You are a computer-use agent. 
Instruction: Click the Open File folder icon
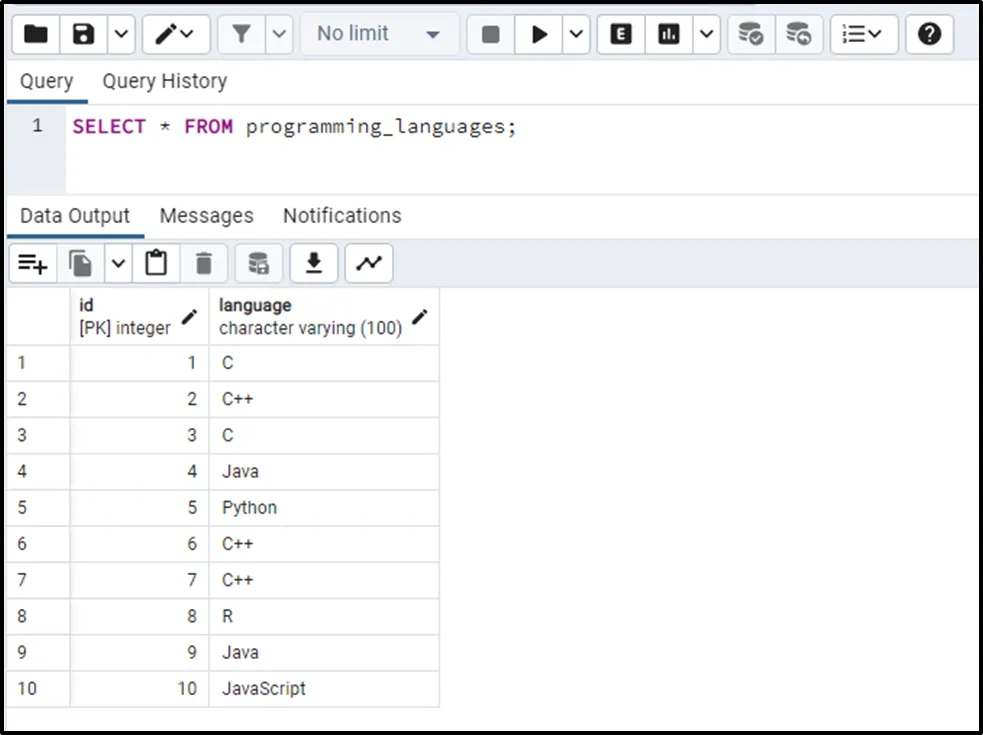point(36,34)
